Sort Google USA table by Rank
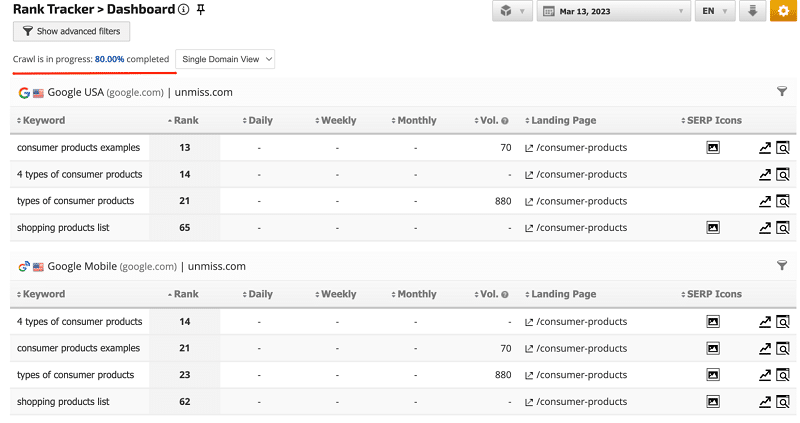Screen dimensions: 800x423 183,120
